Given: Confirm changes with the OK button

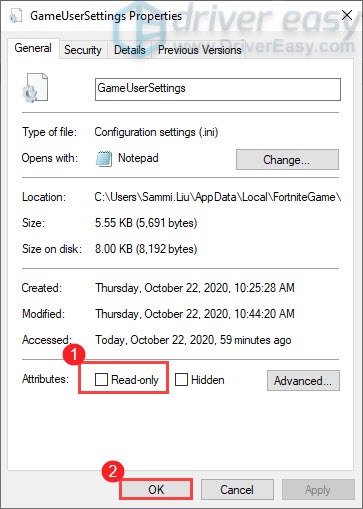Looking at the screenshot, I should coord(156,489).
